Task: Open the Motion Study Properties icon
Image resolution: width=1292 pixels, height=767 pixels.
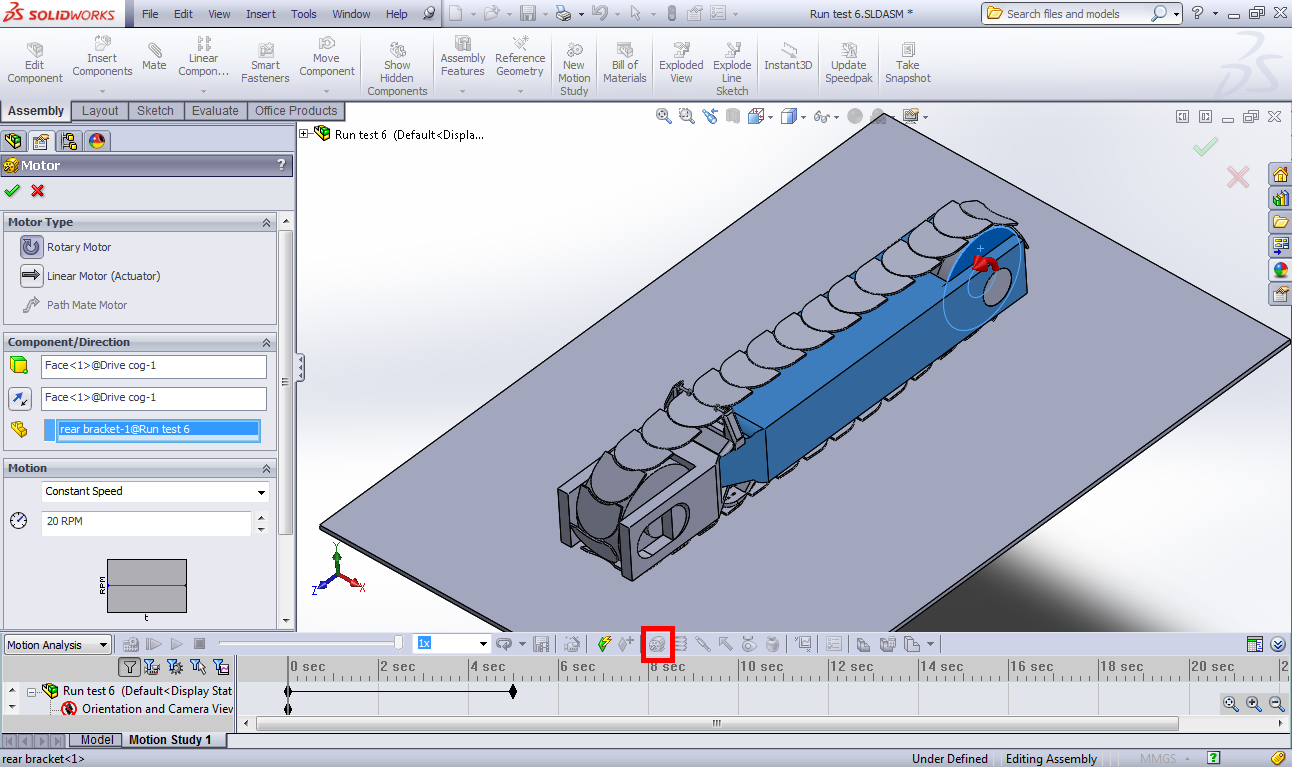Action: point(835,645)
